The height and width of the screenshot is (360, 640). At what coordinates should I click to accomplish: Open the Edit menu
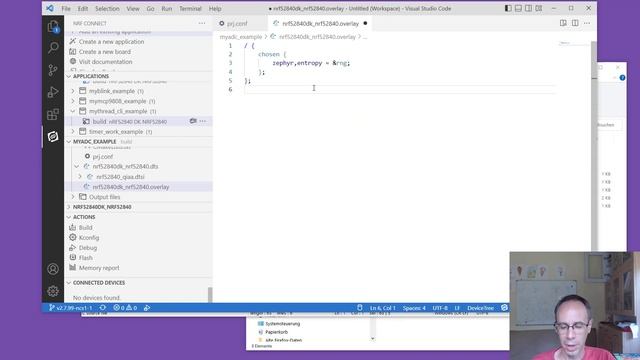83,9
